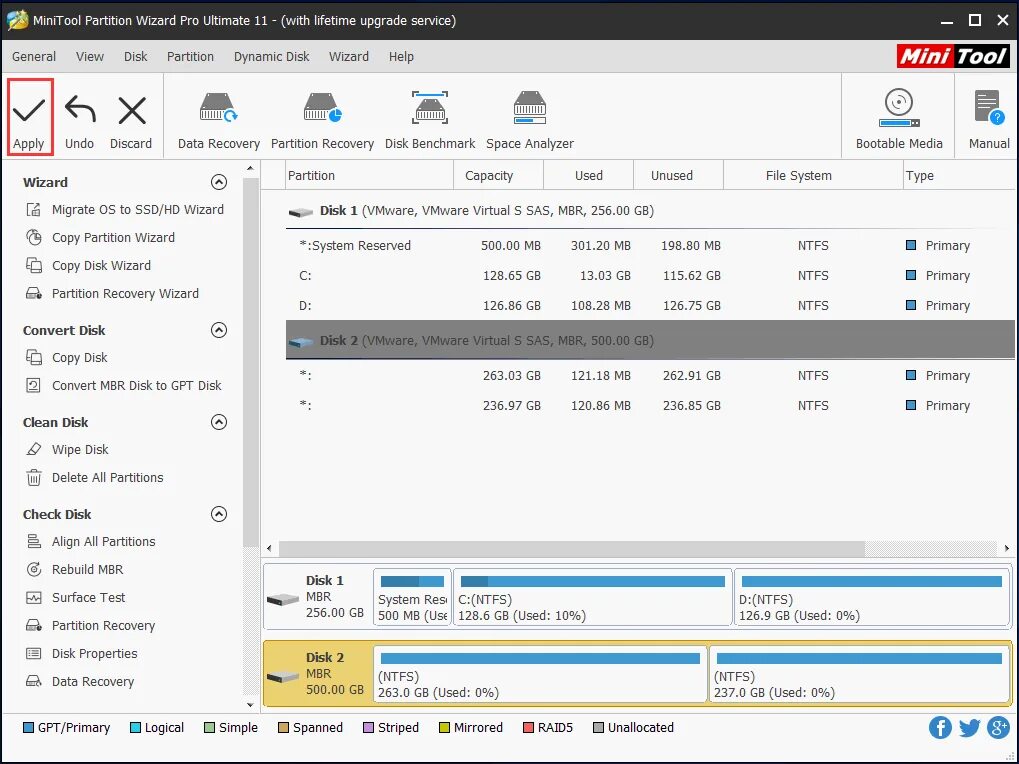Open the Wizard menu
This screenshot has width=1019, height=764.
[x=349, y=57]
